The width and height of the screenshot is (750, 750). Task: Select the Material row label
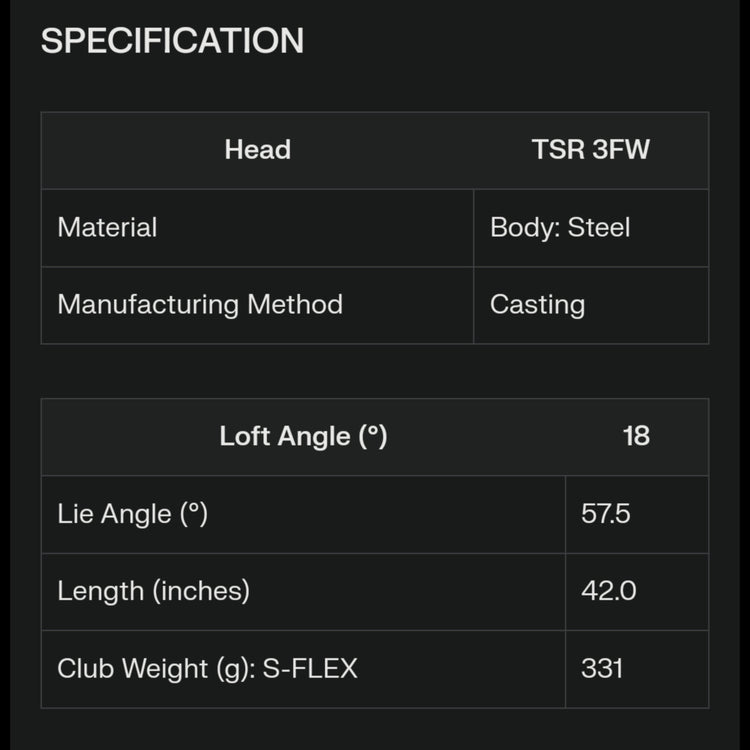[x=107, y=228]
